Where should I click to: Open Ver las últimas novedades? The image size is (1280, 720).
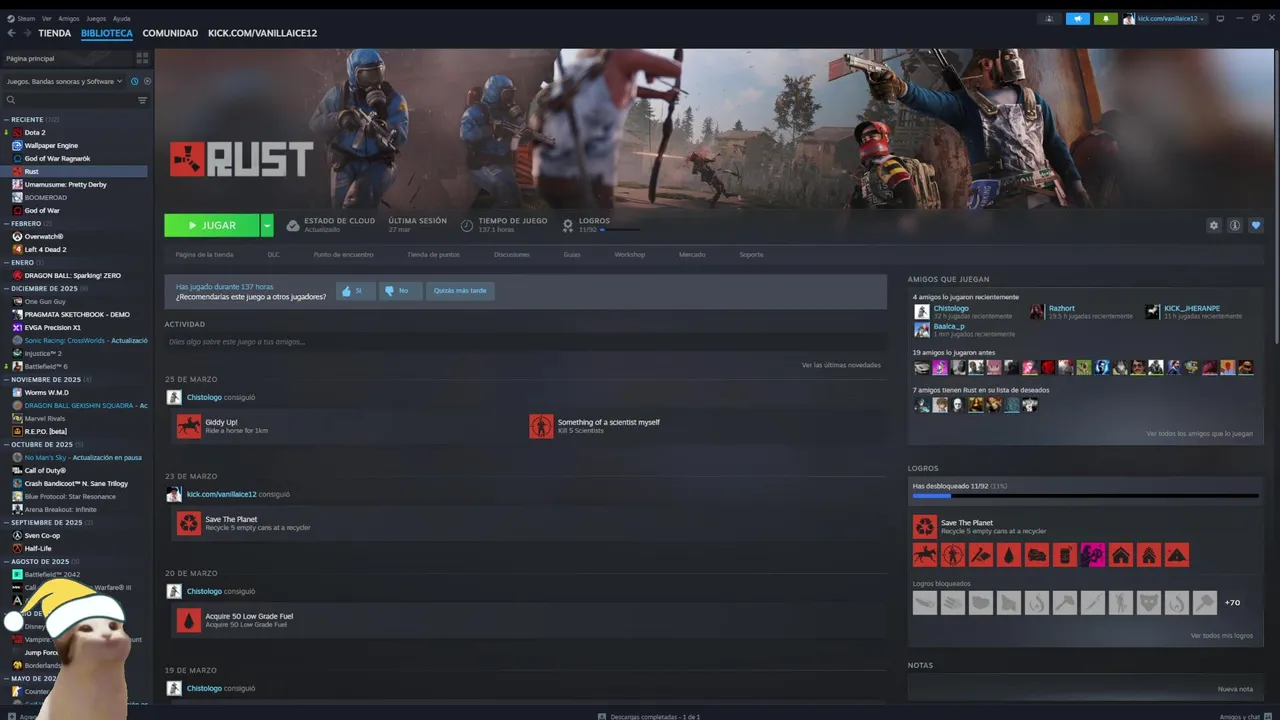[841, 365]
